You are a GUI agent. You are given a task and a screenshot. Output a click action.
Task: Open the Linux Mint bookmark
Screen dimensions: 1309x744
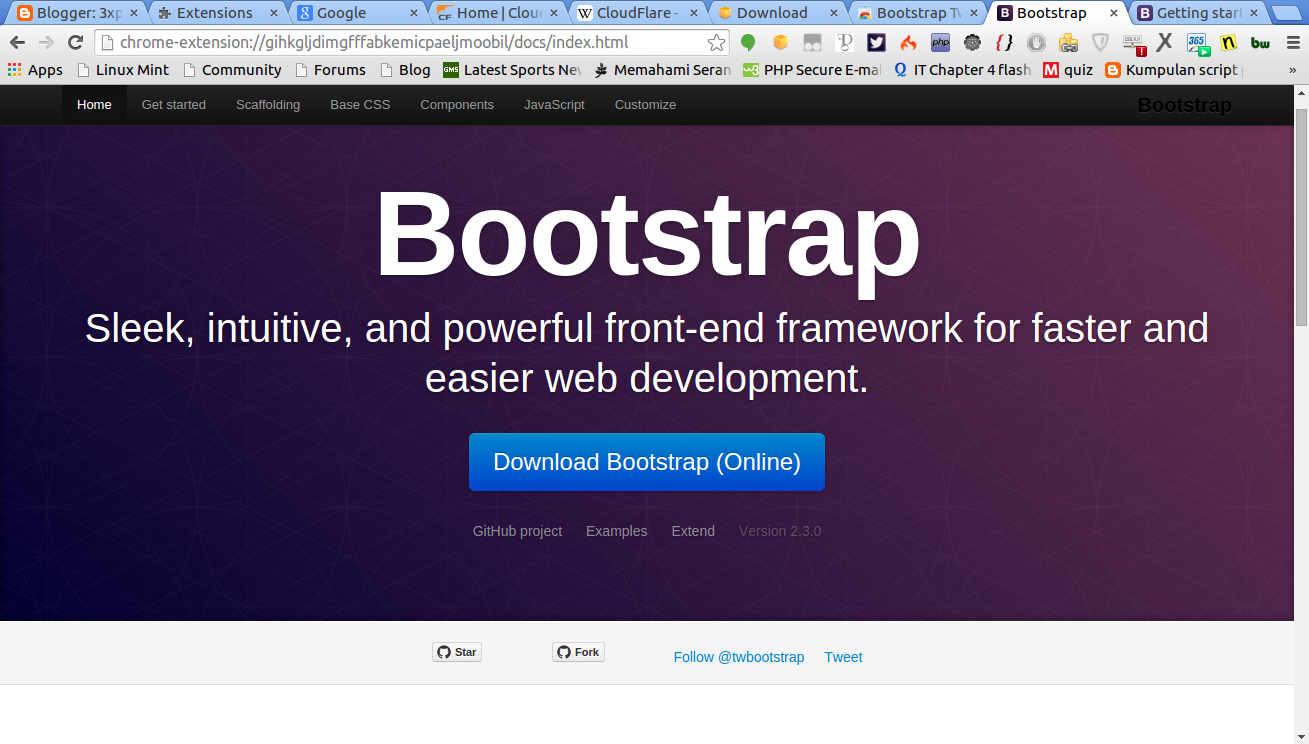pyautogui.click(x=123, y=70)
